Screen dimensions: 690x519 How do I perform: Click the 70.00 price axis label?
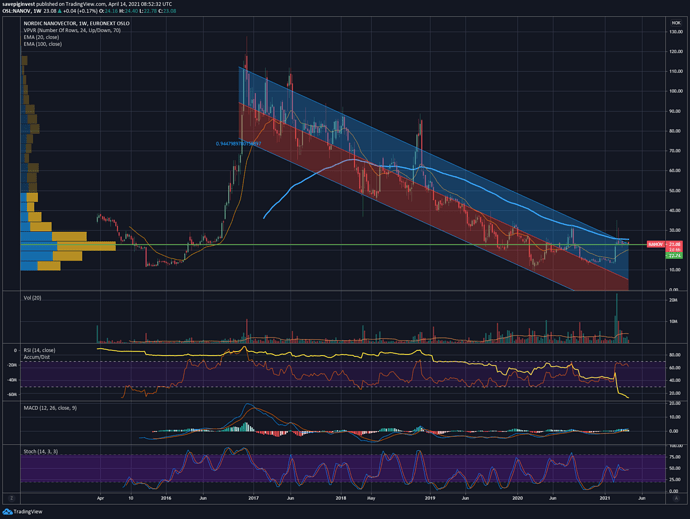point(676,151)
